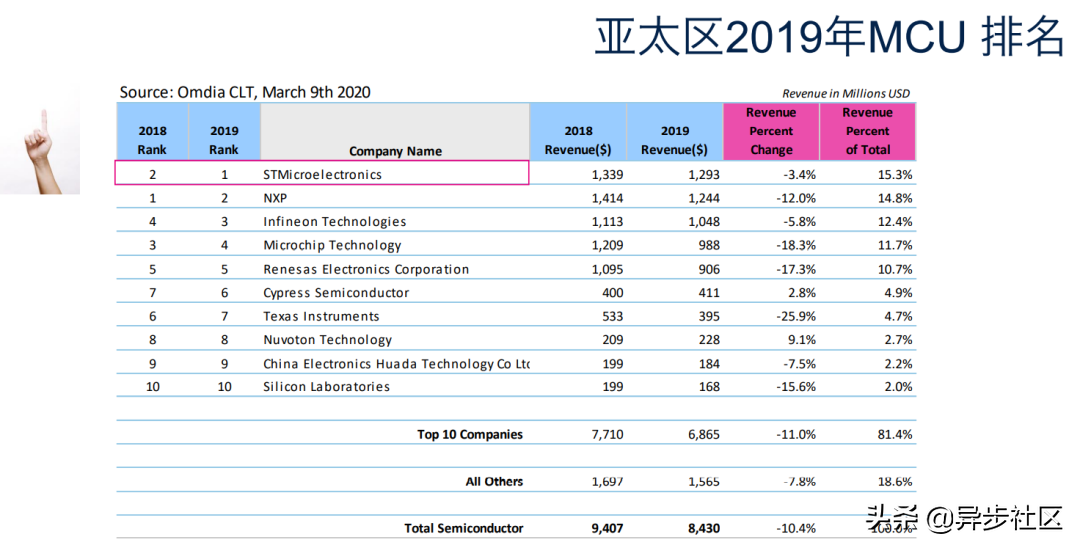
Task: Click NXP 2018 revenue 1,414
Action: coord(607,198)
